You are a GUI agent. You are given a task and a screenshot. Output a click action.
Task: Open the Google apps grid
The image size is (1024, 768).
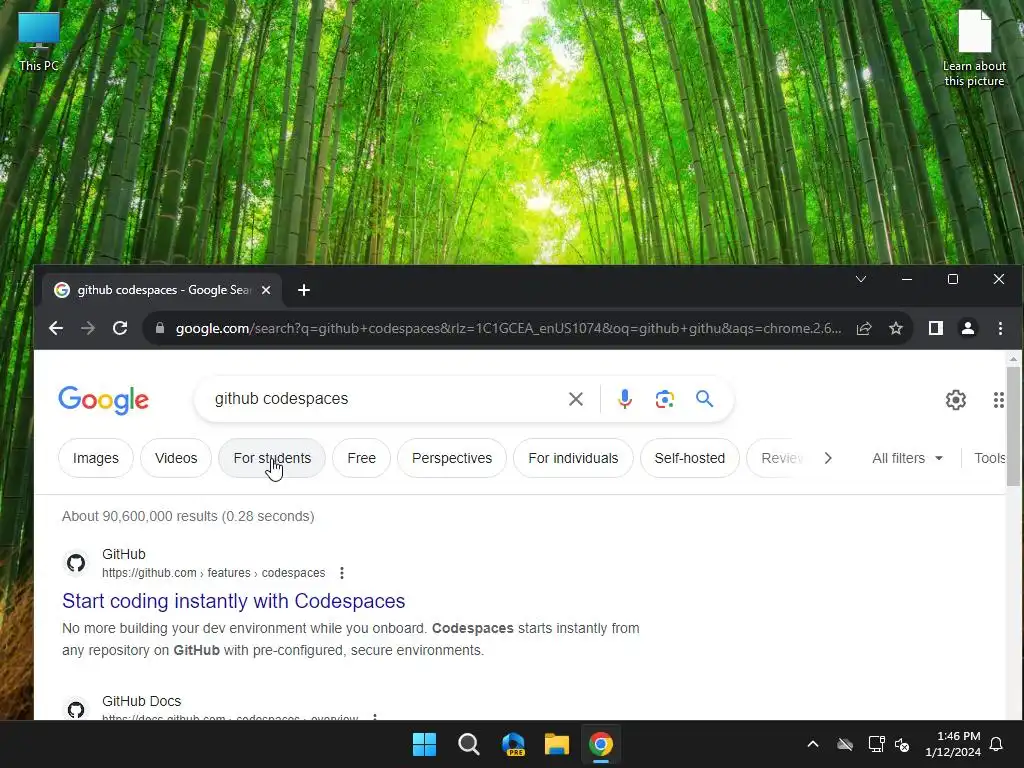click(x=999, y=400)
